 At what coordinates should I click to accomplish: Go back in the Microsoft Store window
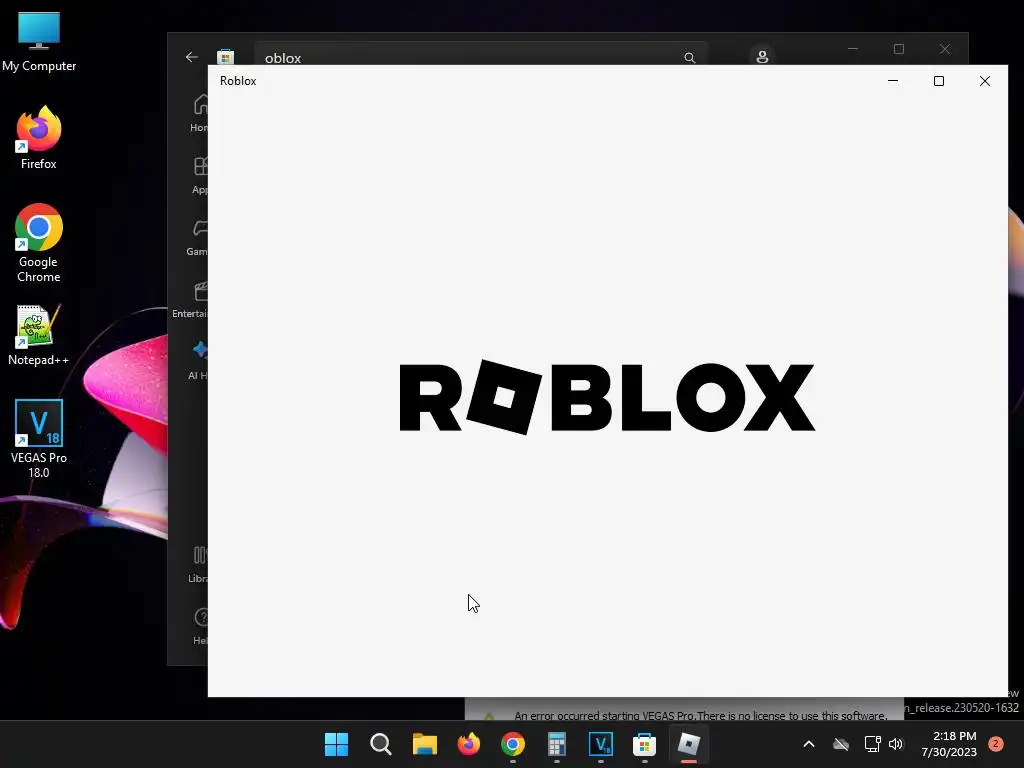point(191,57)
